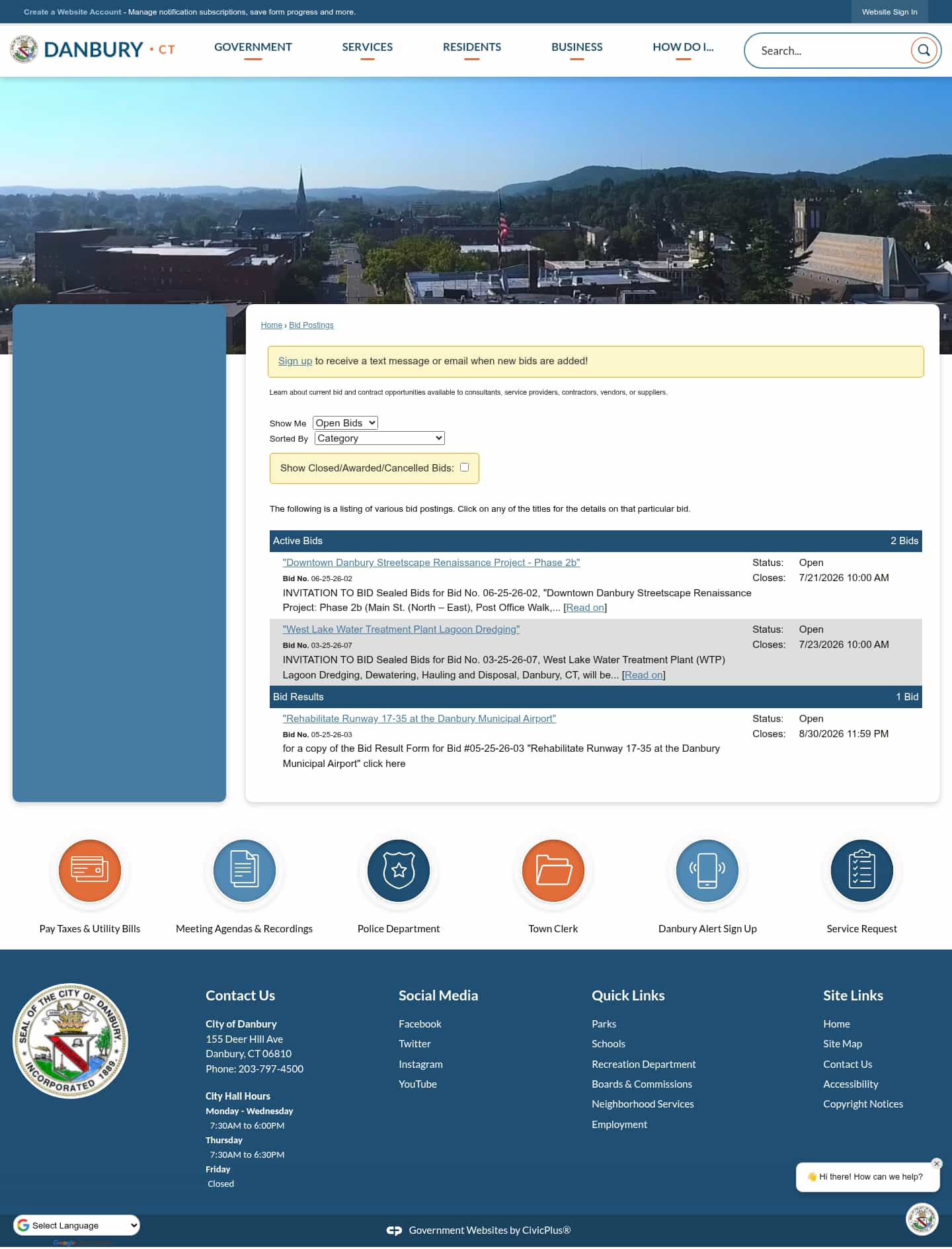Click the Danbury city seal logo in the header
The height and width of the screenshot is (1249, 952).
tap(24, 50)
